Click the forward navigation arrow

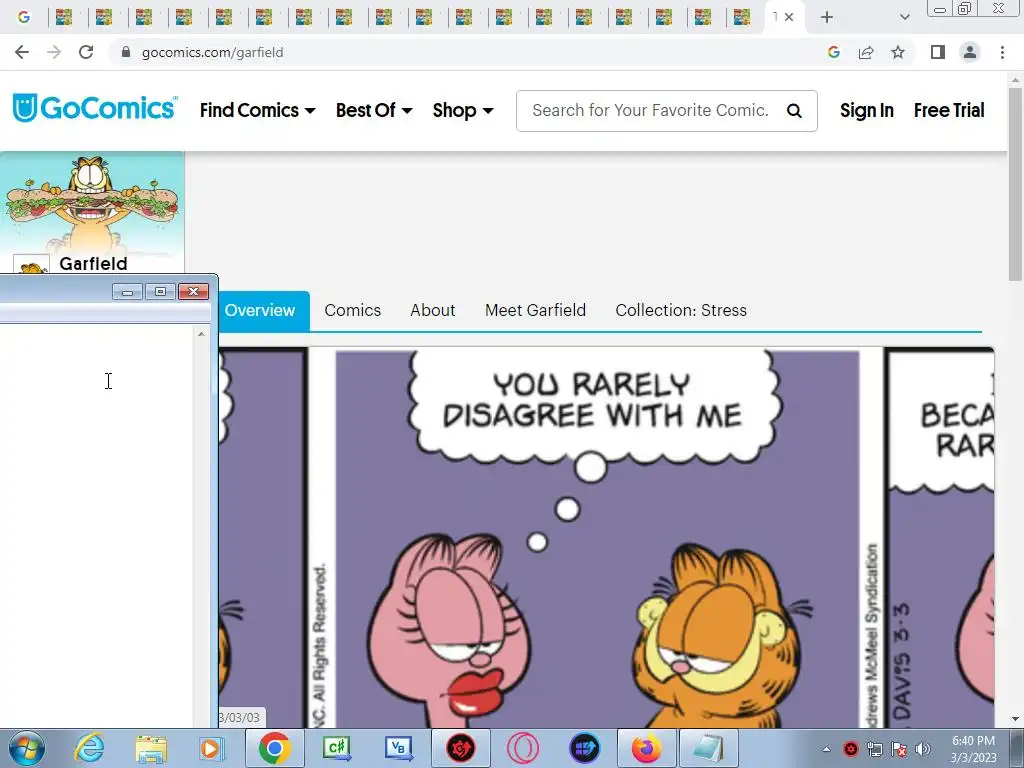pyautogui.click(x=54, y=52)
